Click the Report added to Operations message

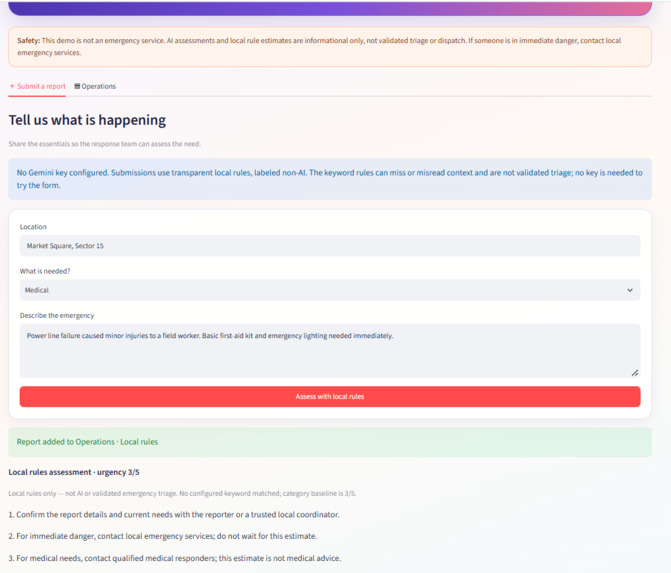[x=330, y=442]
